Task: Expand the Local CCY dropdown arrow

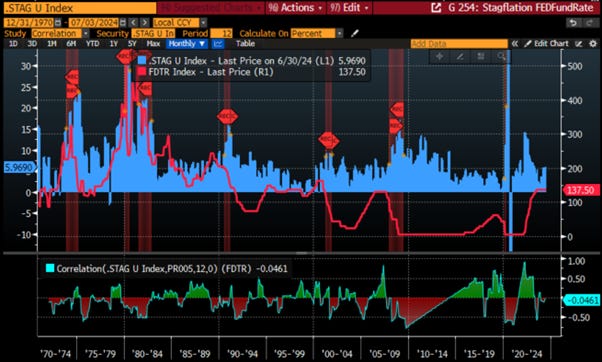Action: point(203,23)
